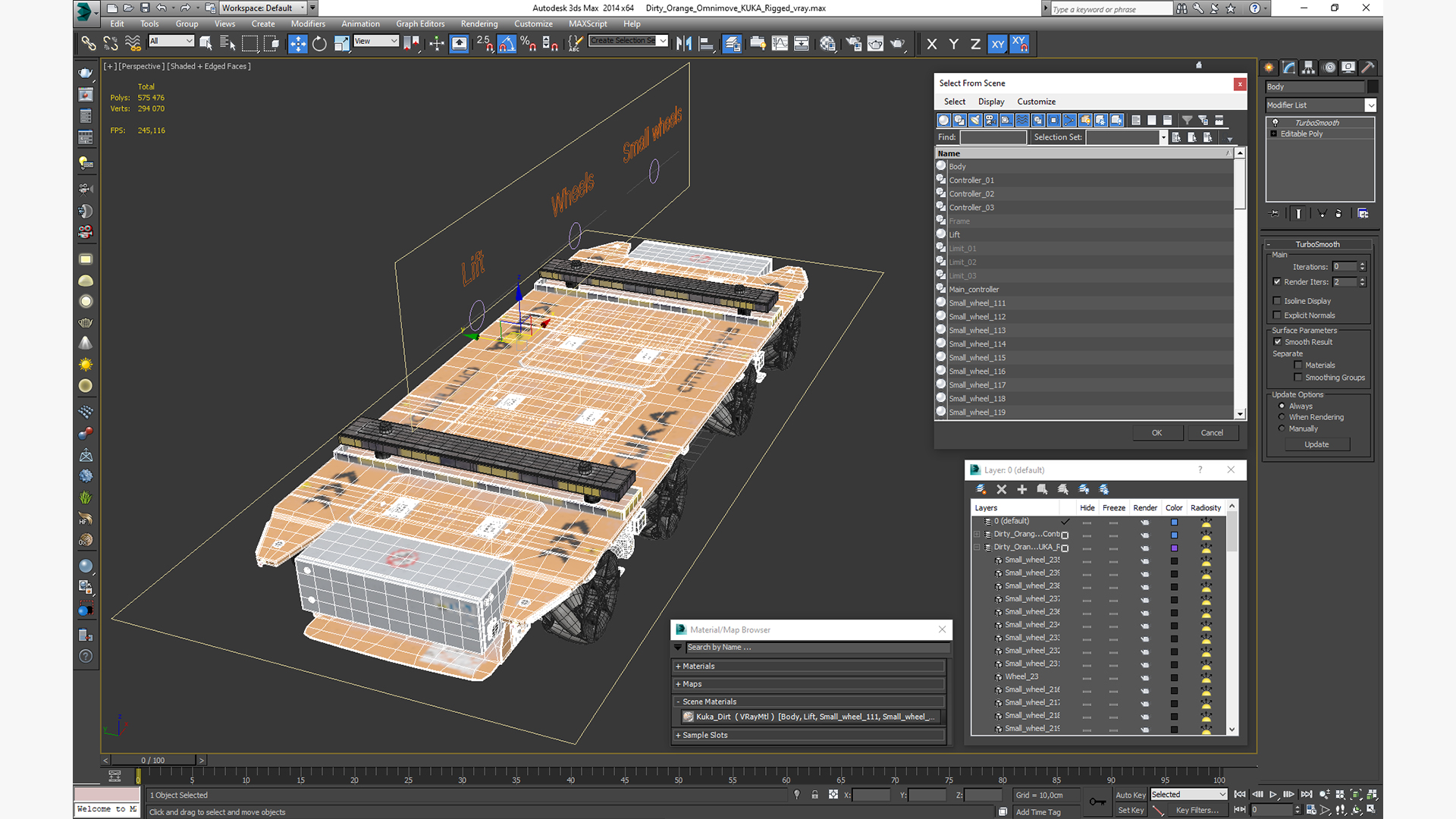Toggle Smooth Result checkbox
The image size is (1456, 819).
[1278, 342]
